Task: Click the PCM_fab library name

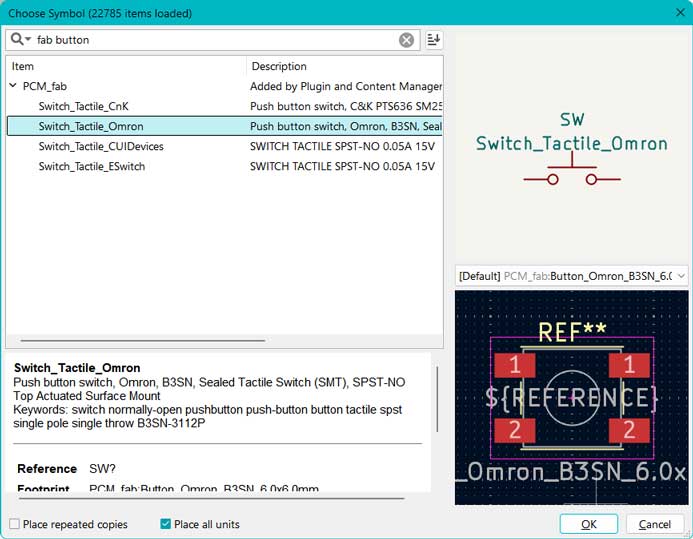Action: point(45,86)
